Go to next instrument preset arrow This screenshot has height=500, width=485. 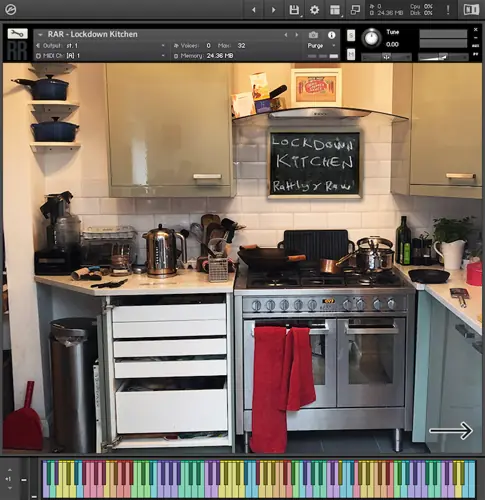click(296, 35)
